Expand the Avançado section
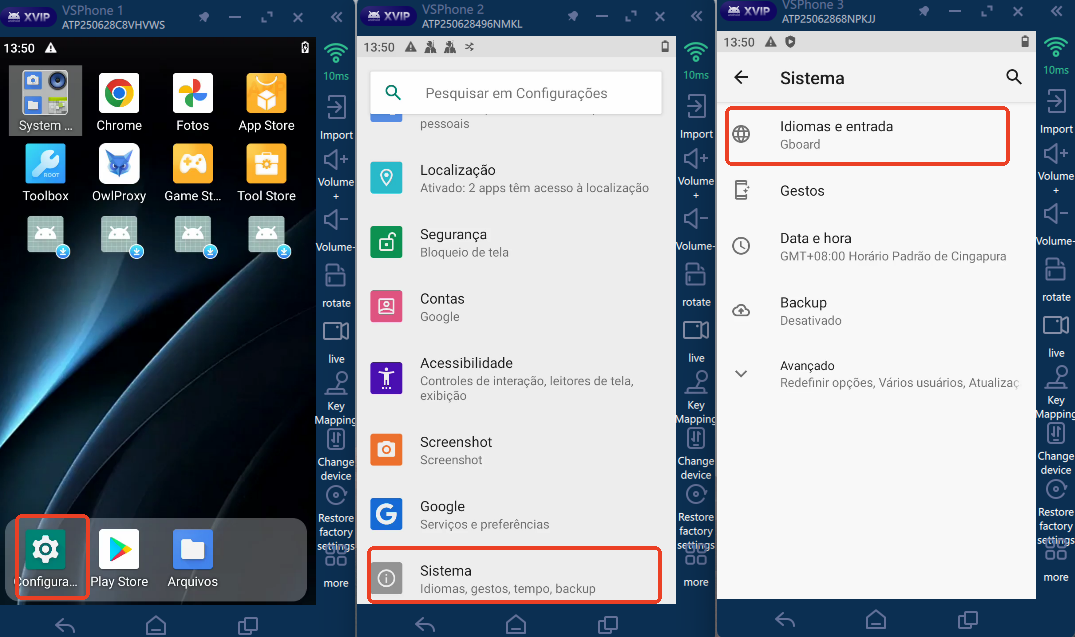 (741, 373)
